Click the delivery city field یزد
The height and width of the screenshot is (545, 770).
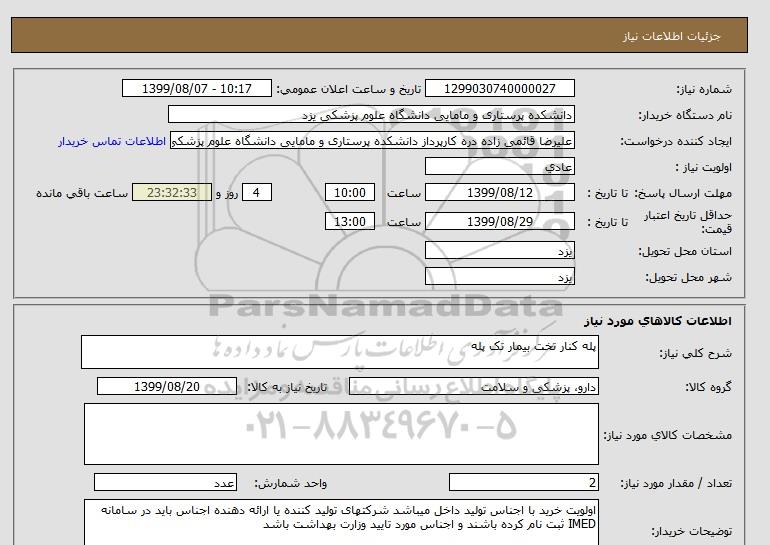click(499, 276)
